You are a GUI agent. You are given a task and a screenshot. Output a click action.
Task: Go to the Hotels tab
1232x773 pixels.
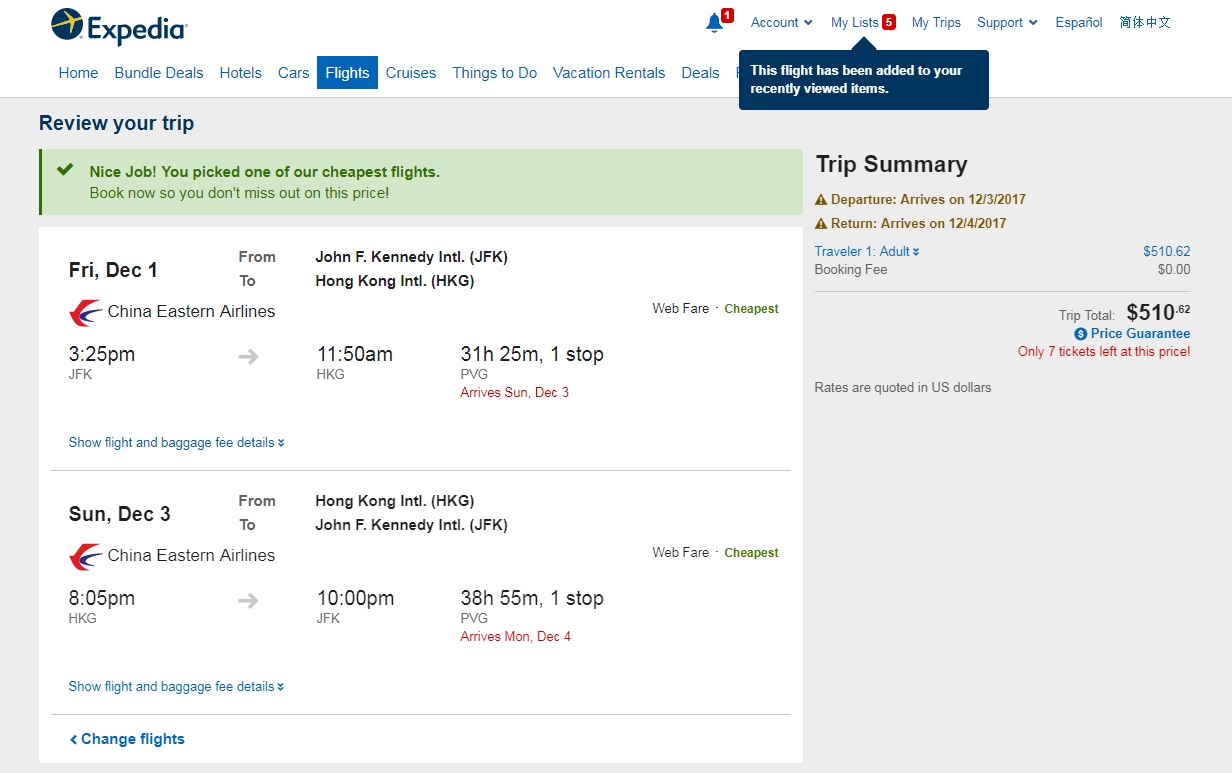(240, 73)
